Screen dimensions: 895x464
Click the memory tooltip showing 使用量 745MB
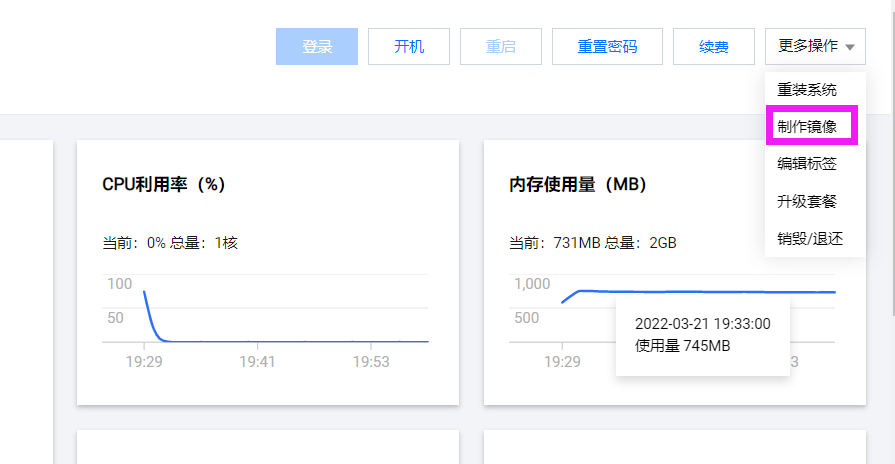tap(702, 335)
